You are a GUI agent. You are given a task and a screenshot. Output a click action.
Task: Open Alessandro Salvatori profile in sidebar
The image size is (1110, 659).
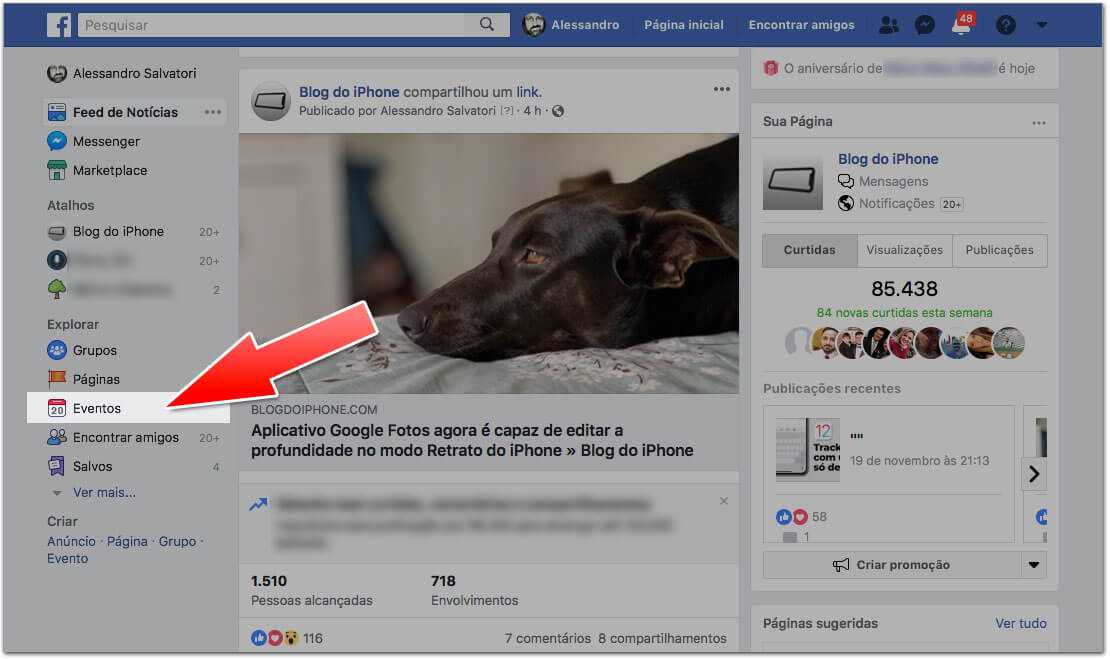[x=122, y=73]
